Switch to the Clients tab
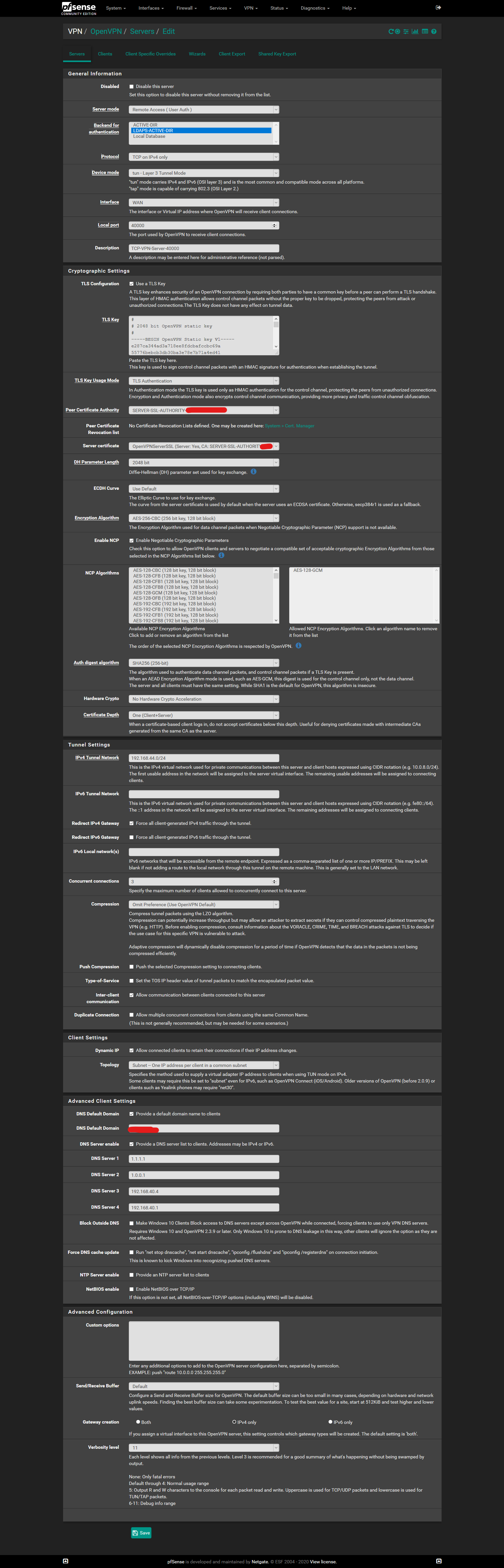 pos(105,54)
